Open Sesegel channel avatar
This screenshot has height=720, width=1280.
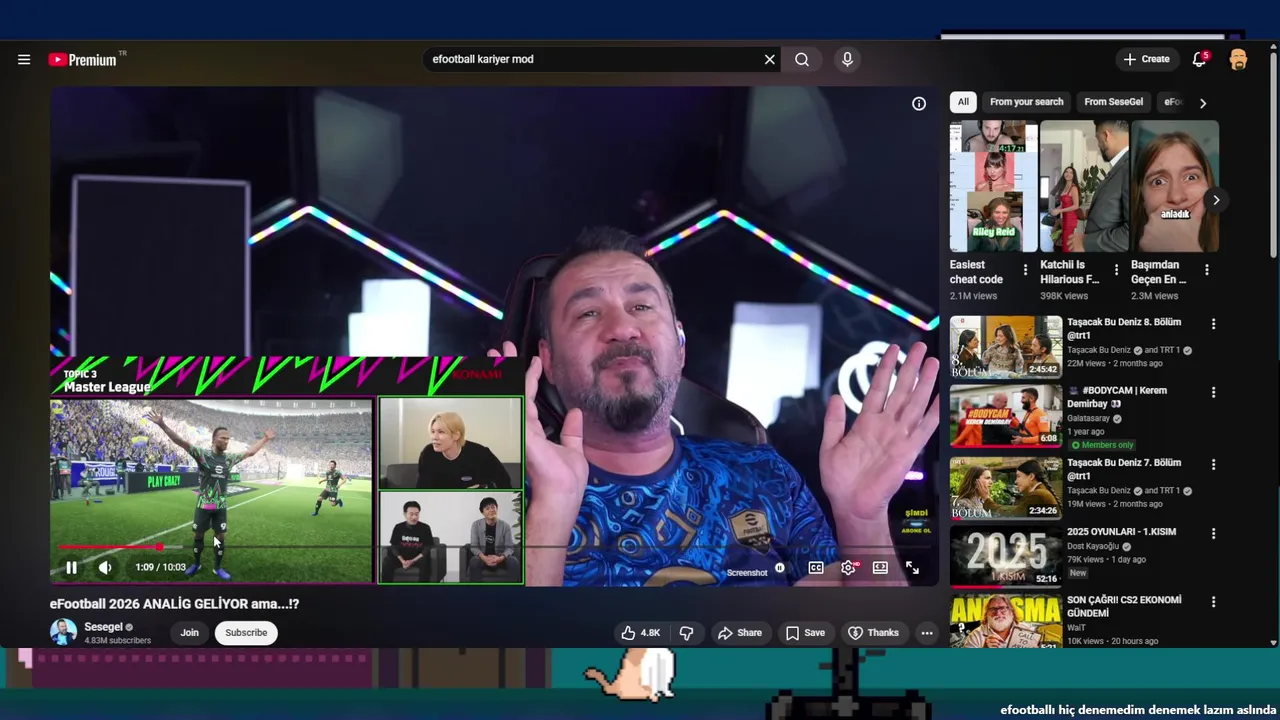63,632
